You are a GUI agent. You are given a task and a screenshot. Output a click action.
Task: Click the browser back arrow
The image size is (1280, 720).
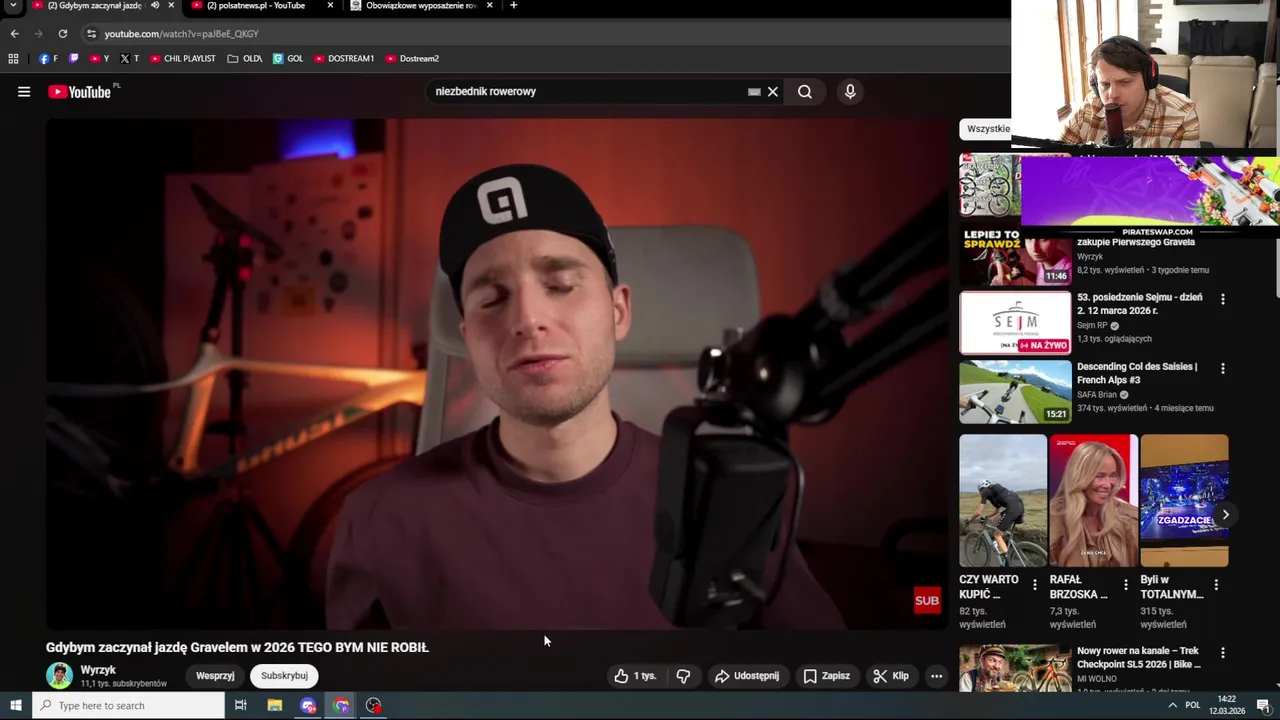coord(14,33)
